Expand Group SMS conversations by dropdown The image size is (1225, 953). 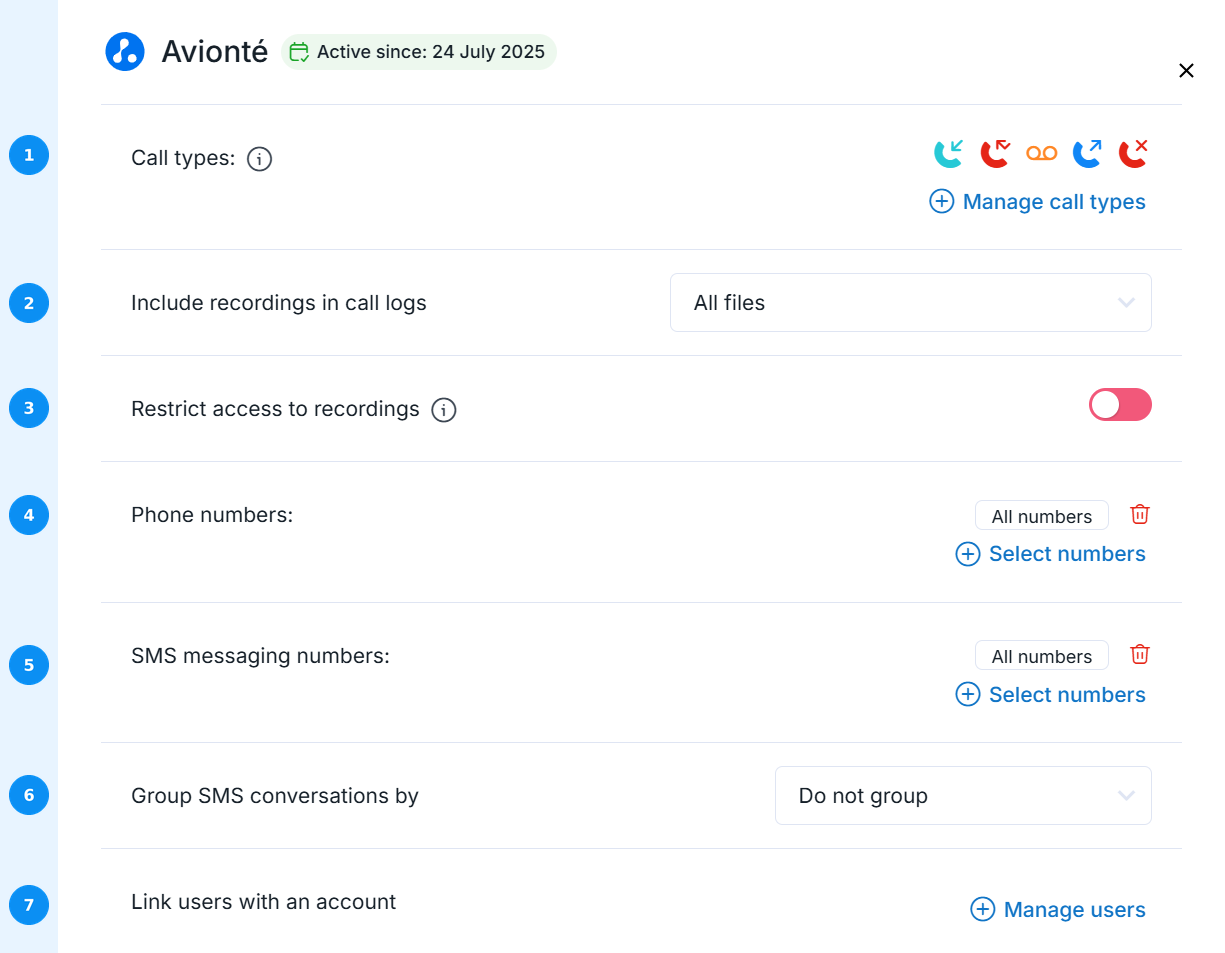coord(963,796)
